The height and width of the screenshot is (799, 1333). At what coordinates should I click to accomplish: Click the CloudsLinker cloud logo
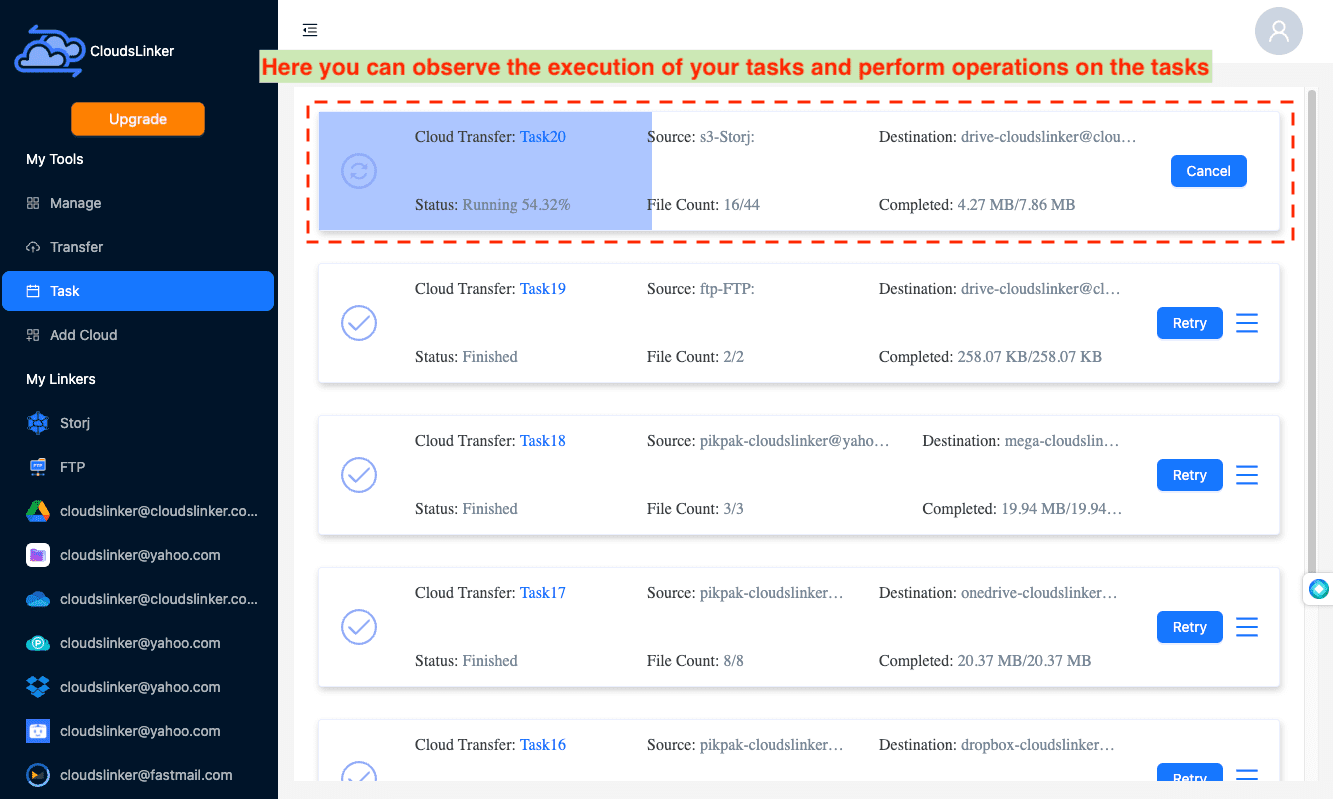[x=49, y=50]
